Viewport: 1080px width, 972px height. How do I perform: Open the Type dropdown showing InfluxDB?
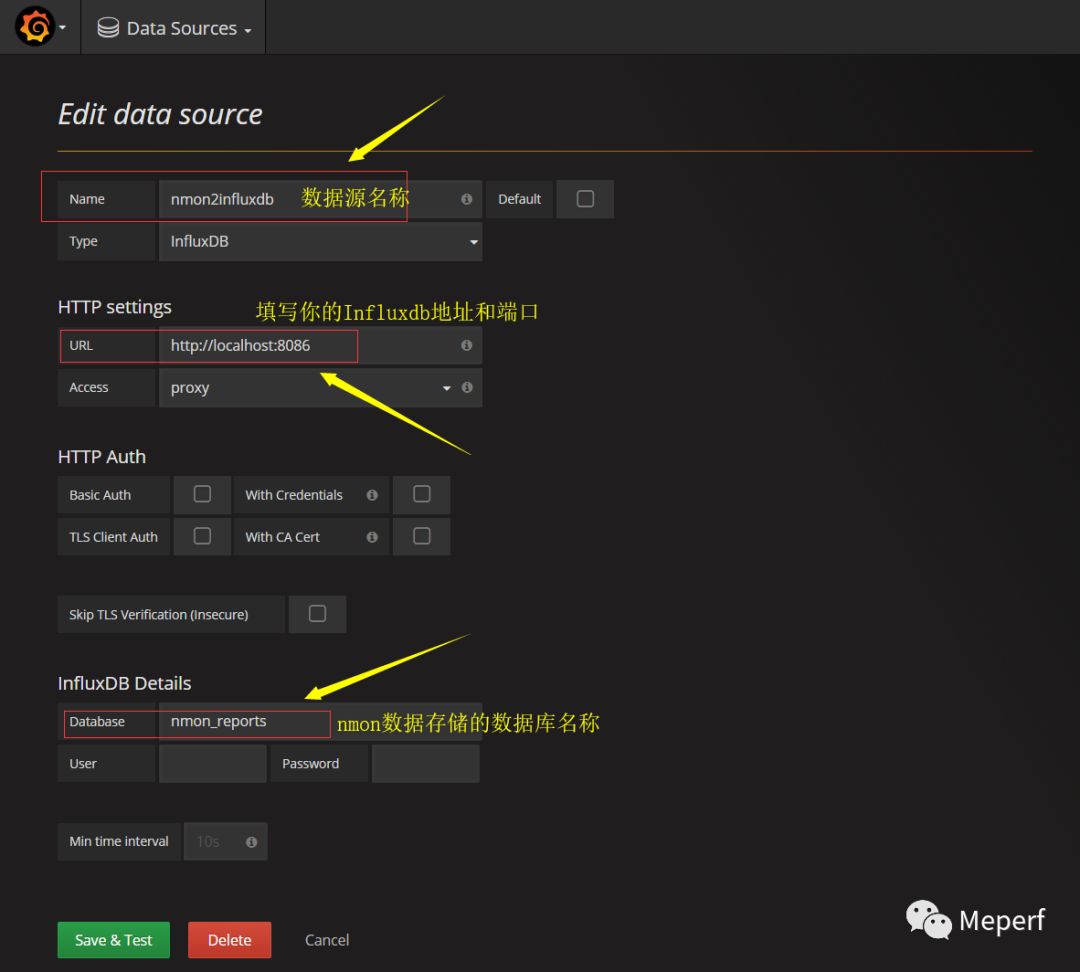(320, 242)
